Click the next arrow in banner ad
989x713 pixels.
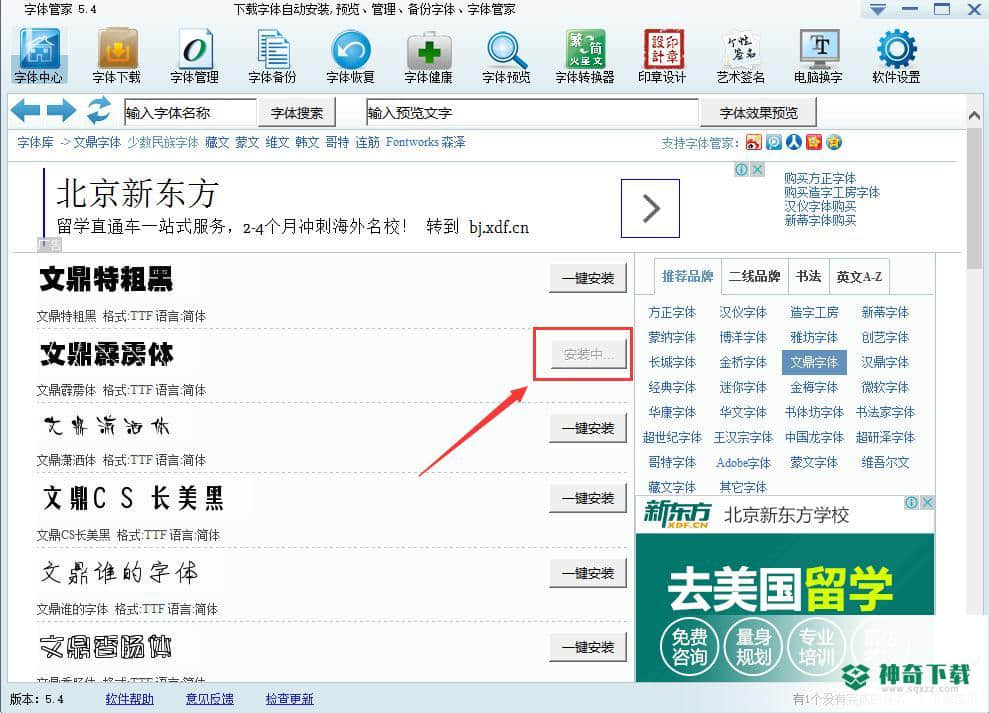coord(650,208)
